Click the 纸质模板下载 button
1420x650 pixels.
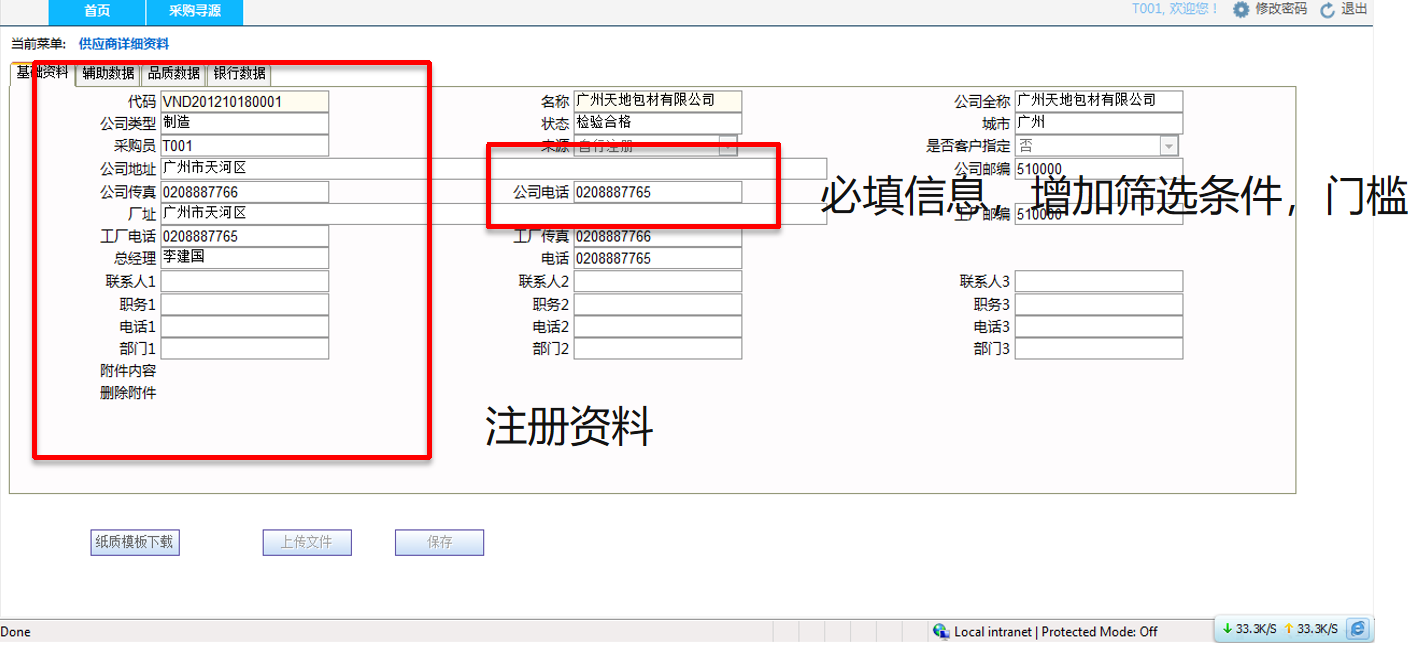(x=134, y=542)
